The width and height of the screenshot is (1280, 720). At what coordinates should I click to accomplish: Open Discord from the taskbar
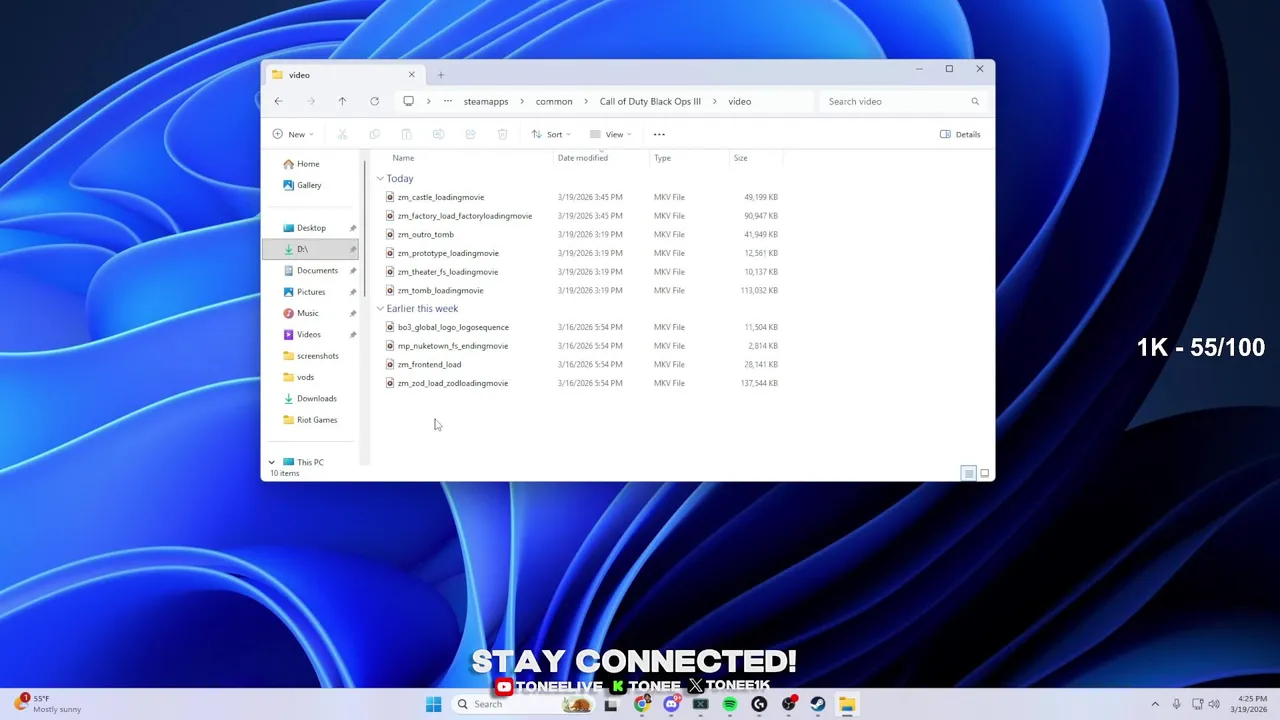pyautogui.click(x=671, y=704)
